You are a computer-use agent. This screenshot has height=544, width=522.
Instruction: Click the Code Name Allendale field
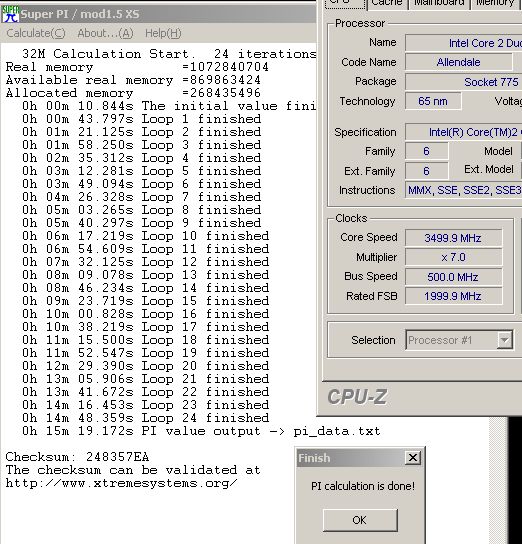(459, 62)
